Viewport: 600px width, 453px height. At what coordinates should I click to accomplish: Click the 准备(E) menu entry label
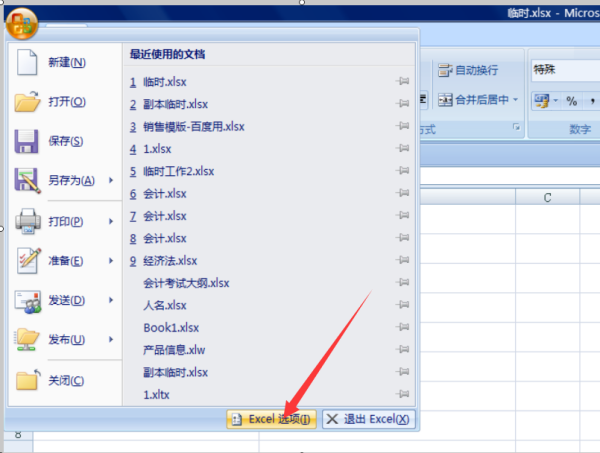click(65, 261)
